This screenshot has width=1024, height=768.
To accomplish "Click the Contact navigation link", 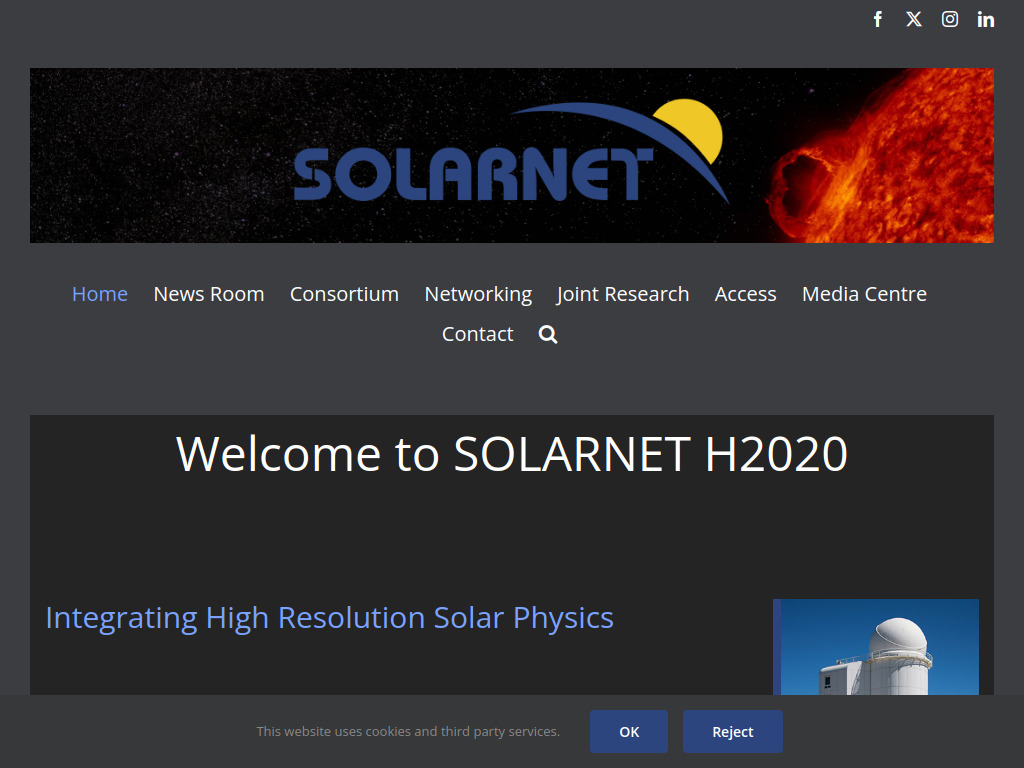I will click(x=477, y=334).
